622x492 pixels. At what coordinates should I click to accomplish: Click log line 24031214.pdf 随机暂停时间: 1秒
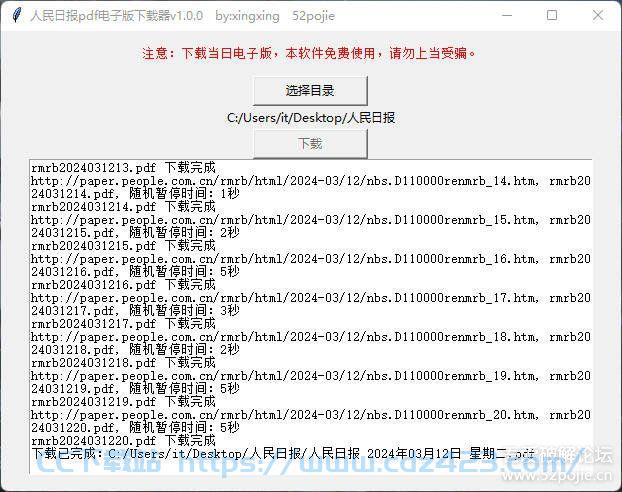click(135, 194)
